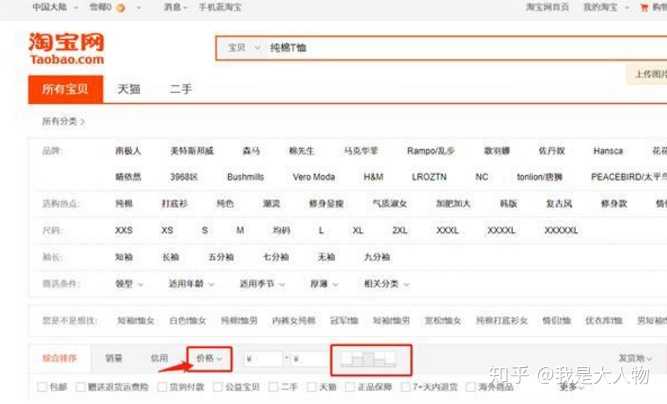Screen dimensions: 667x404
Task: Tick the 包邮 free shipping checkbox
Action: 42,387
